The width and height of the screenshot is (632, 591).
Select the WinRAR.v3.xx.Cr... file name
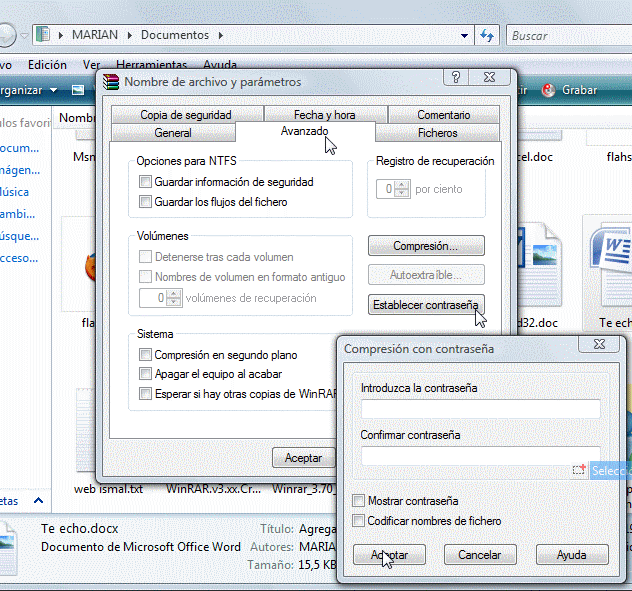(x=214, y=489)
